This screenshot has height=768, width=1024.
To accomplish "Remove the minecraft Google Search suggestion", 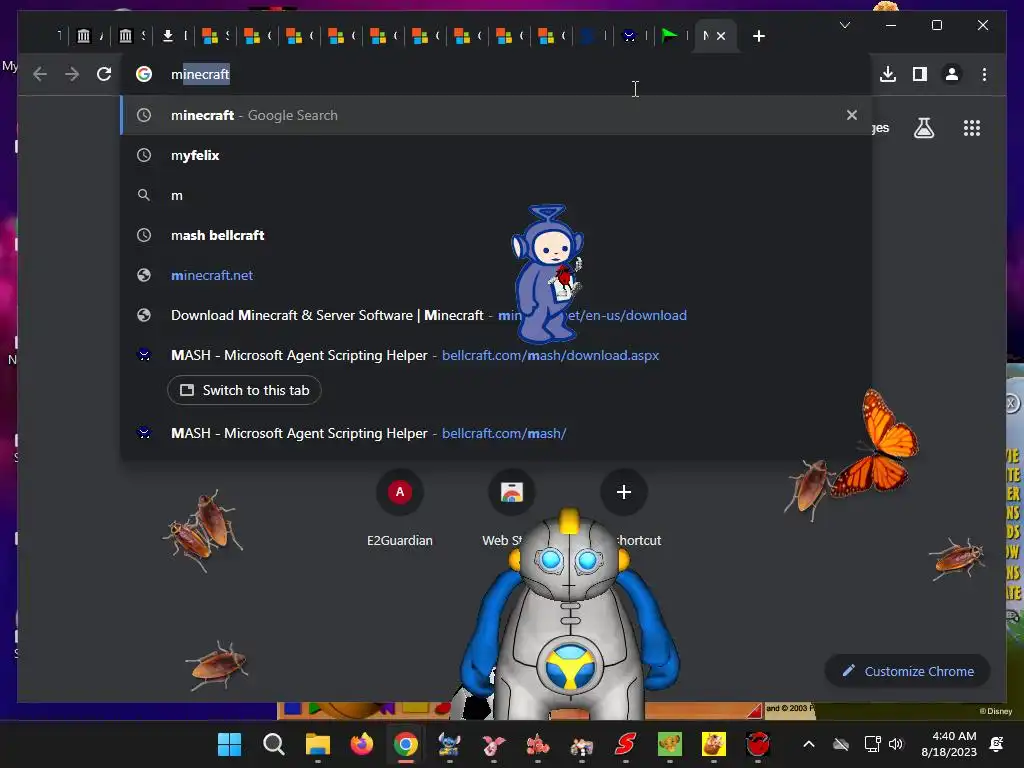I will [x=852, y=115].
